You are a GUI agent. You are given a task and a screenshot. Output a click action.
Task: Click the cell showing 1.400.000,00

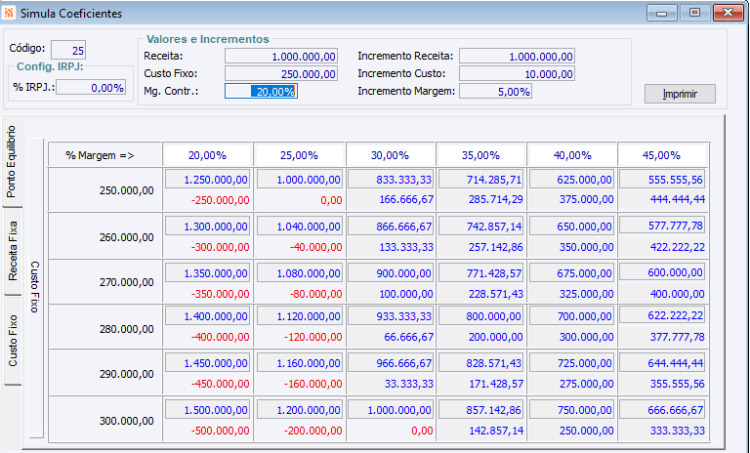[x=207, y=317]
